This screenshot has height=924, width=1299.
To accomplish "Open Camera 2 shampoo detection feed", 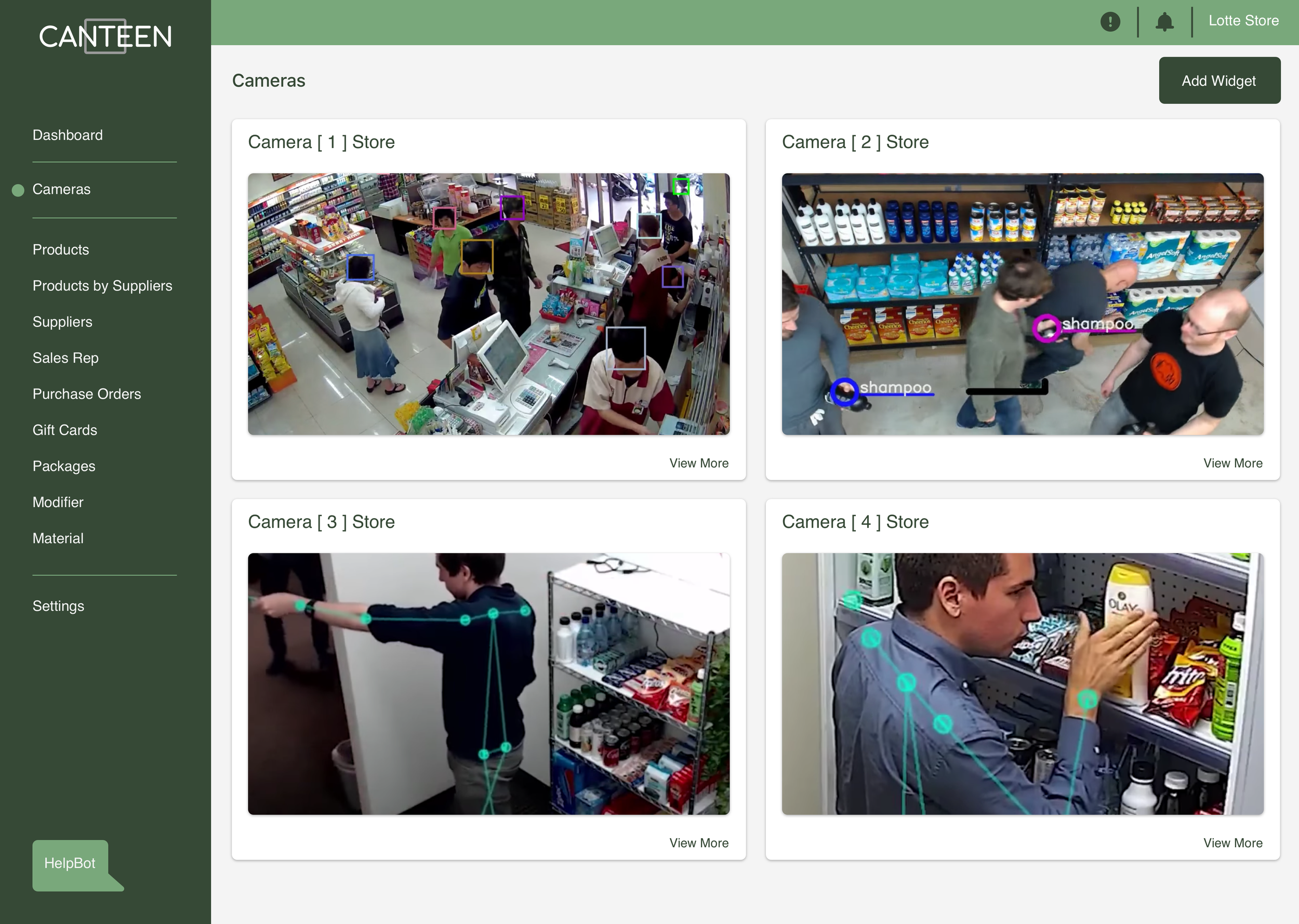I will point(1022,304).
